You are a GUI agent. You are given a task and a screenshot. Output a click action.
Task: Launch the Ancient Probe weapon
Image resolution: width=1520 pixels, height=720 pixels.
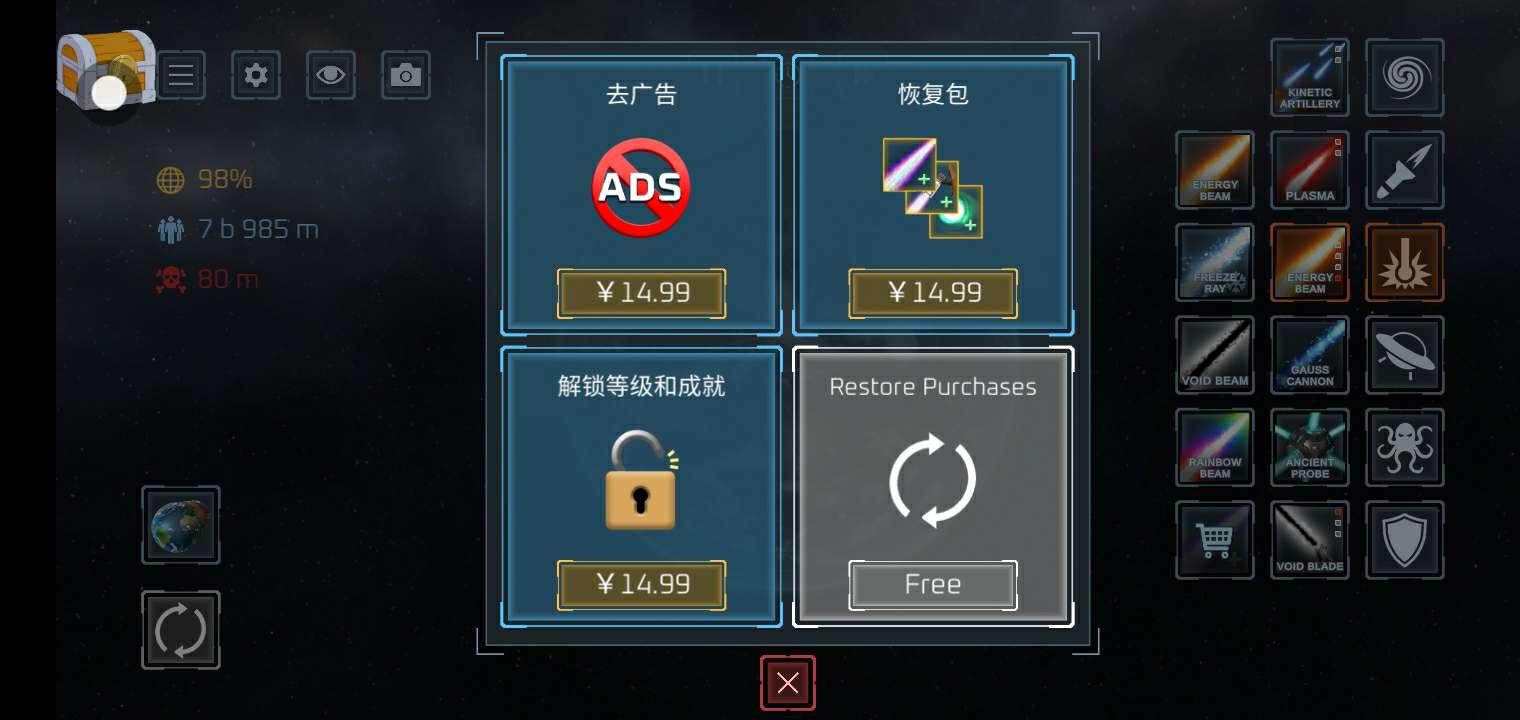[x=1309, y=447]
